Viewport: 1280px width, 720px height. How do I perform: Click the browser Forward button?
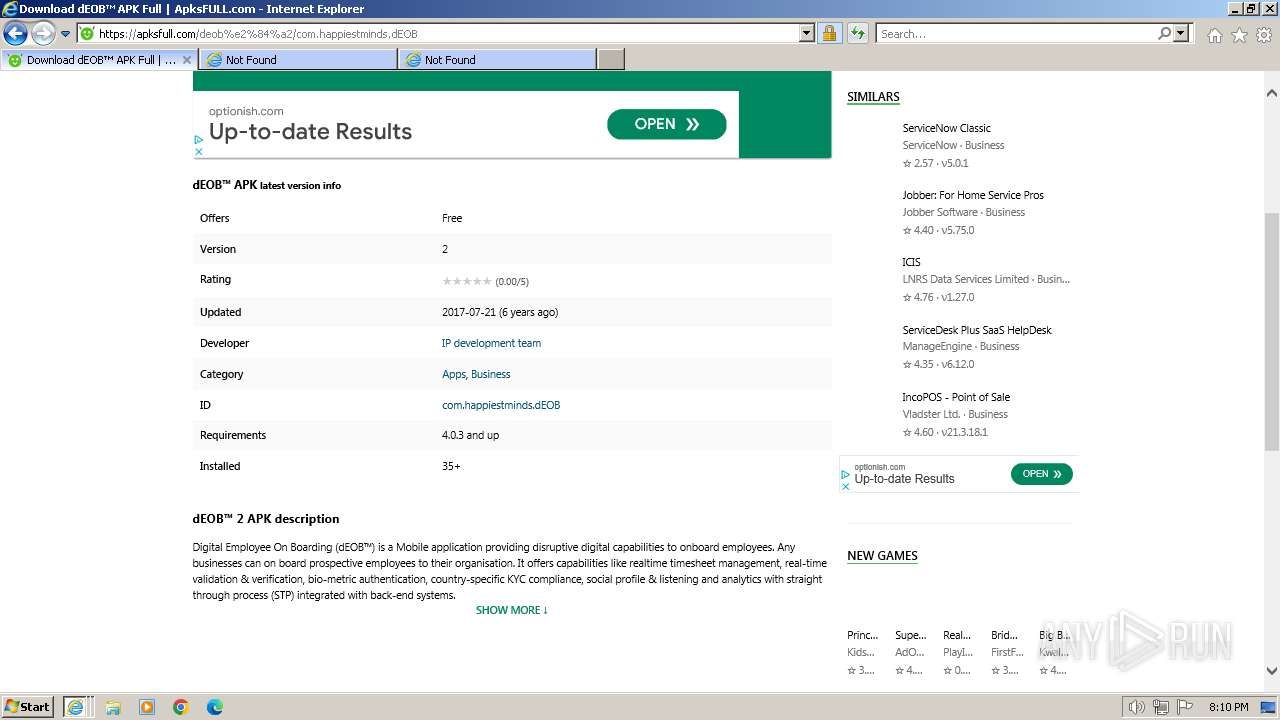click(x=43, y=34)
